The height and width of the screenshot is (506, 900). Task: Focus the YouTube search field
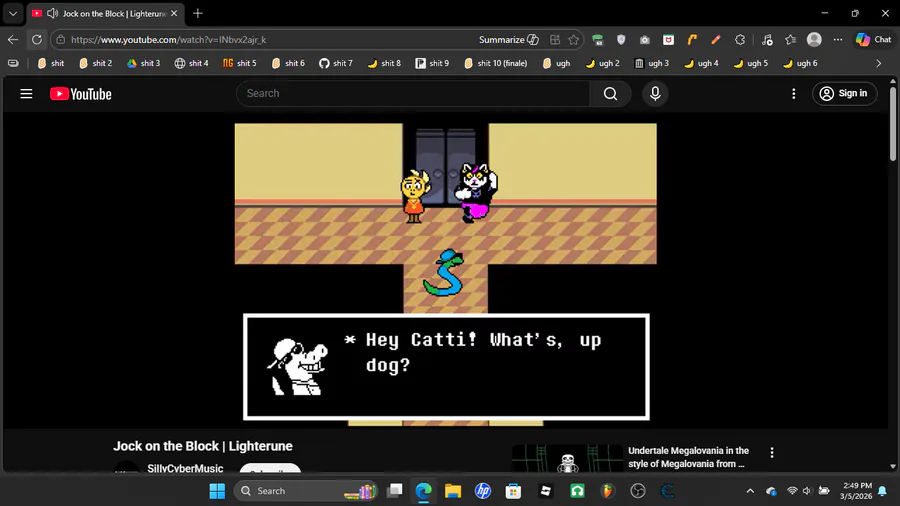[x=413, y=94]
